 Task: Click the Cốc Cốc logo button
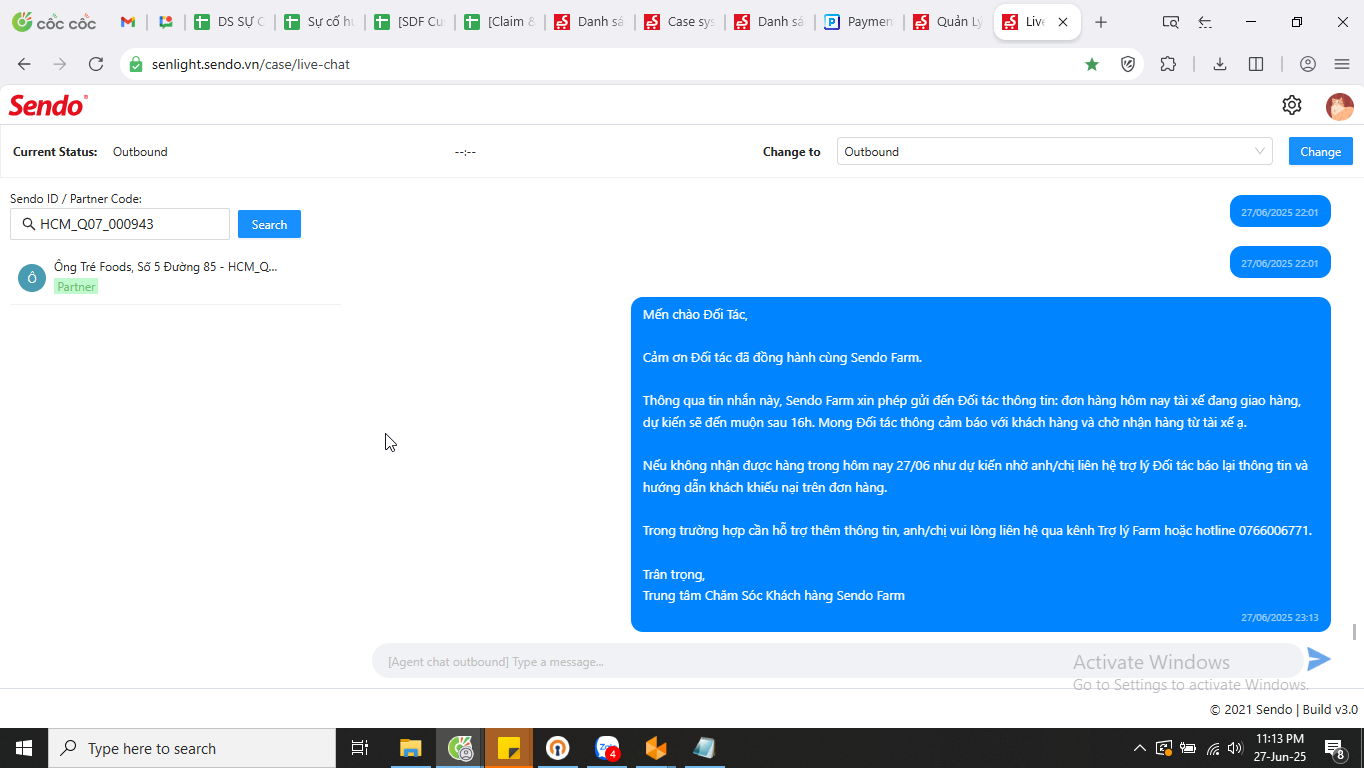pyautogui.click(x=54, y=22)
